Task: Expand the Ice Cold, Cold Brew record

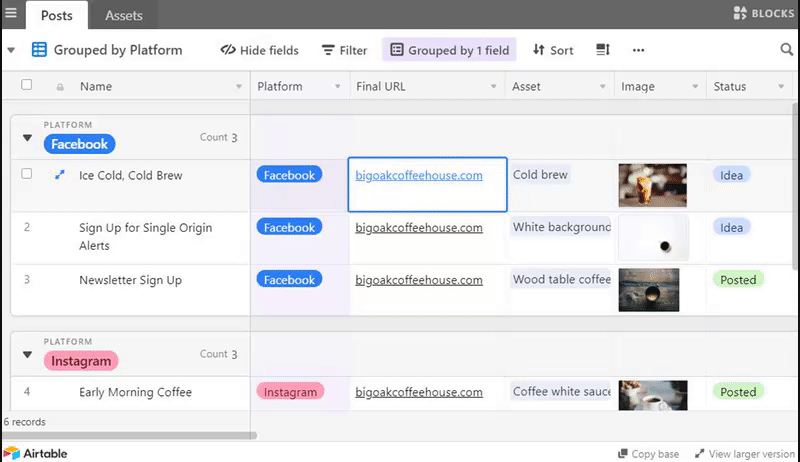Action: point(60,175)
